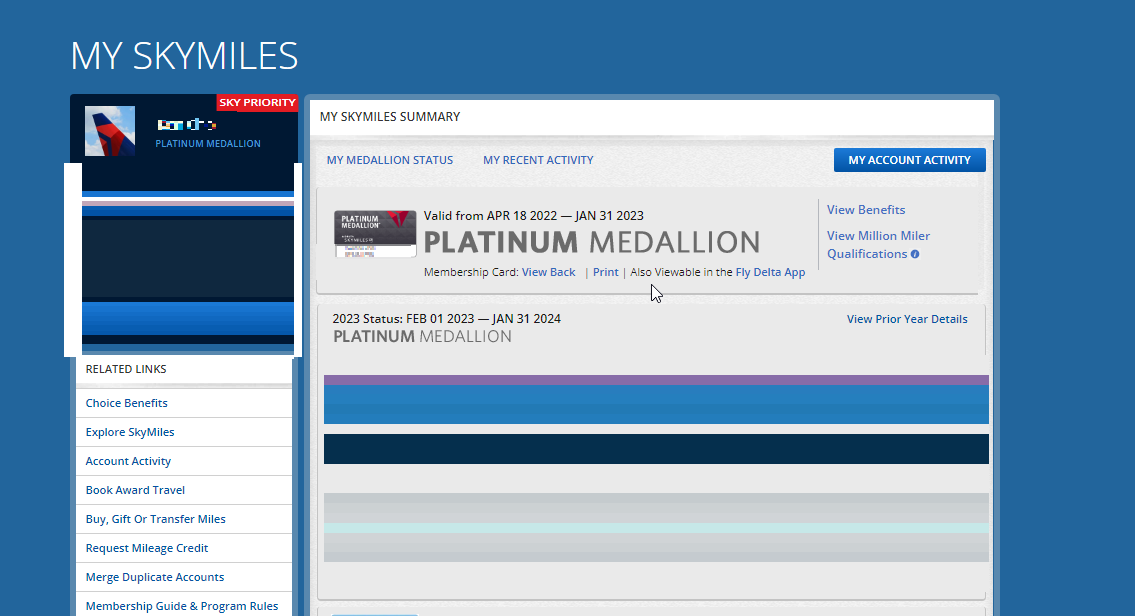Click View Back of membership card
1135x616 pixels.
tap(548, 272)
